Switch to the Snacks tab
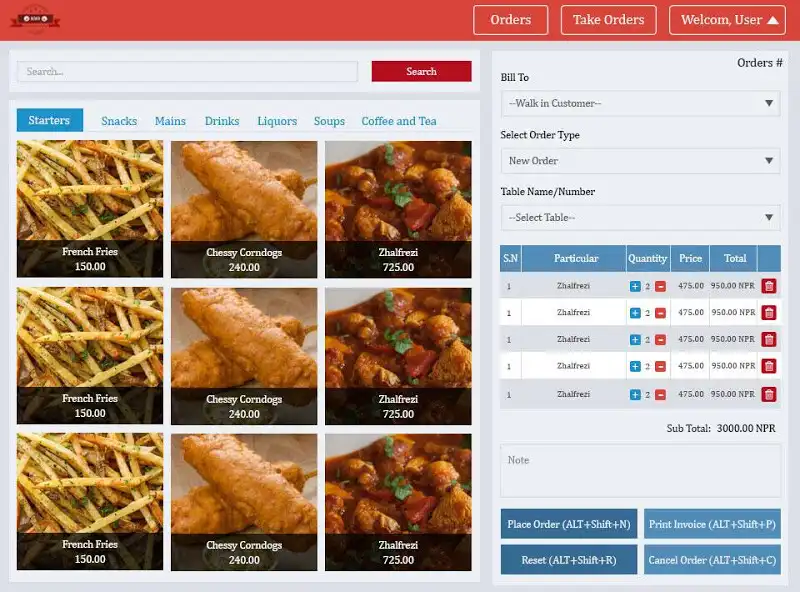800x592 pixels. [119, 121]
